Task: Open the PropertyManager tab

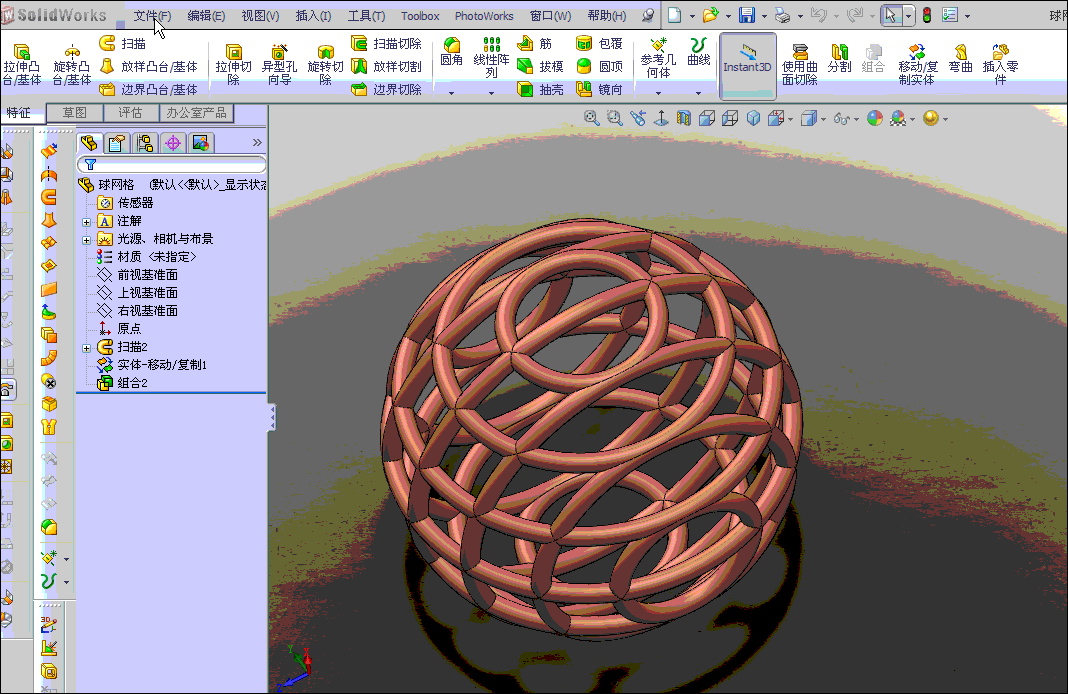Action: 116,143
